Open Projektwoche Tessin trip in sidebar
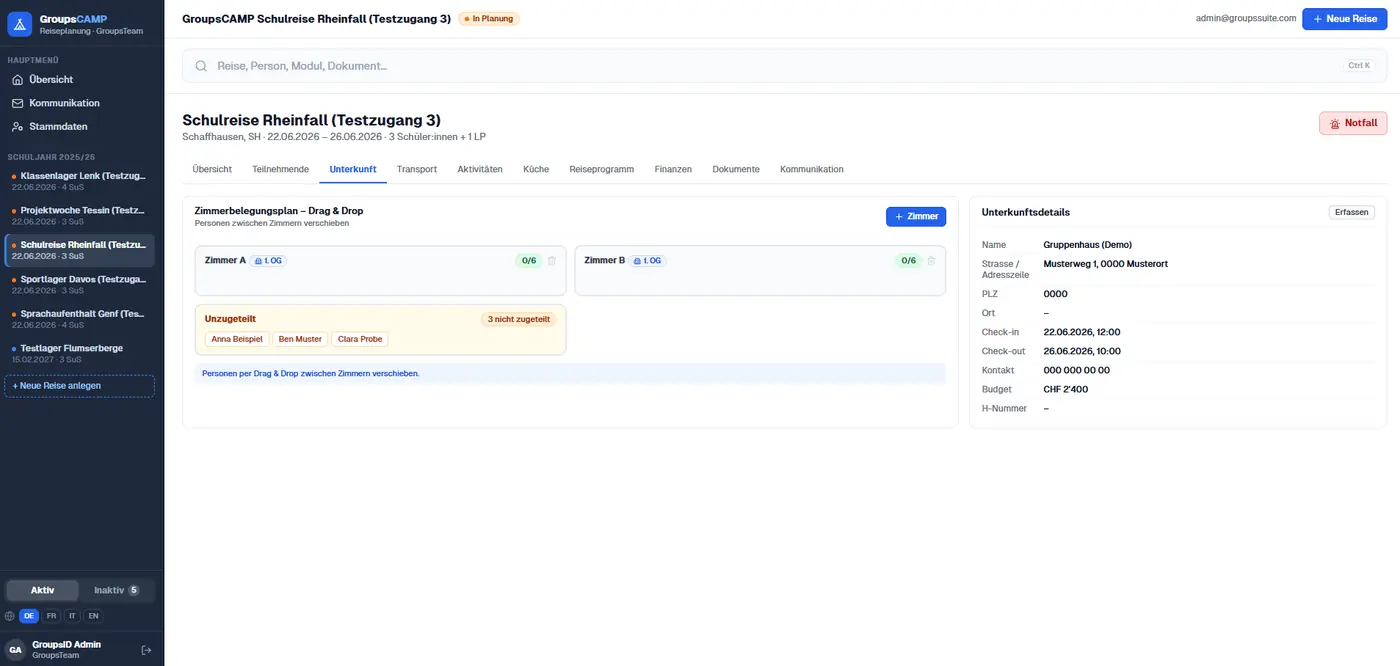This screenshot has height=666, width=1400. click(x=79, y=216)
